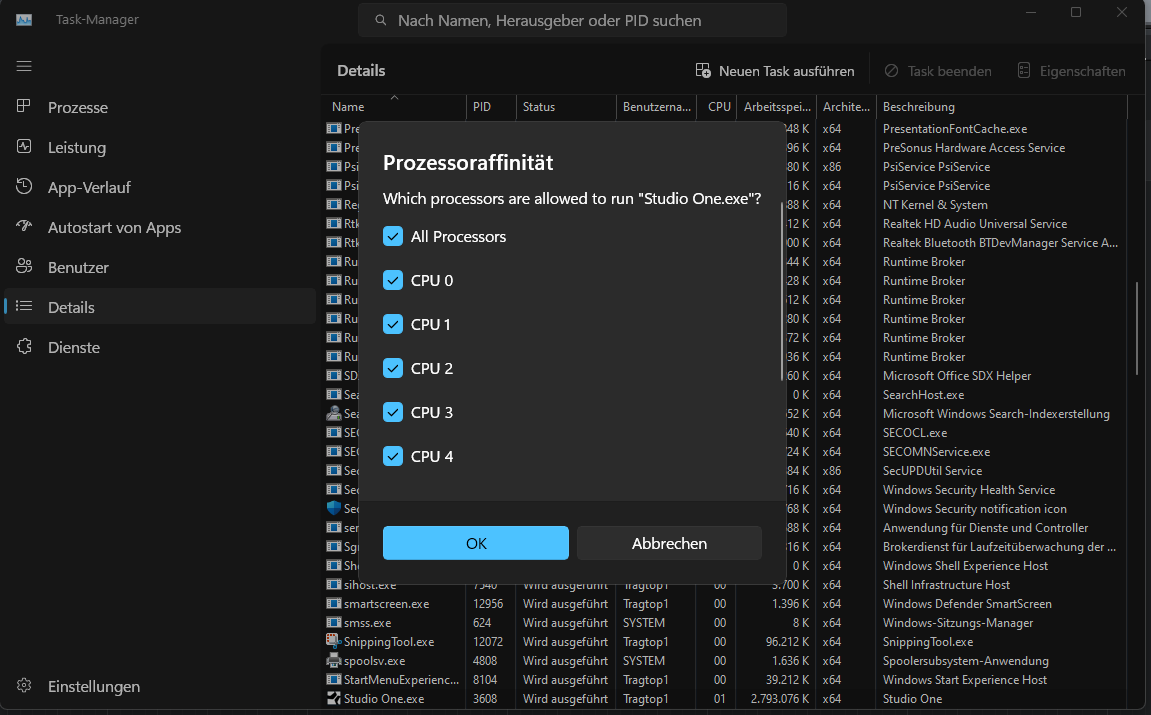Click Neuen Task ausführen button
The height and width of the screenshot is (715, 1151).
[x=775, y=70]
